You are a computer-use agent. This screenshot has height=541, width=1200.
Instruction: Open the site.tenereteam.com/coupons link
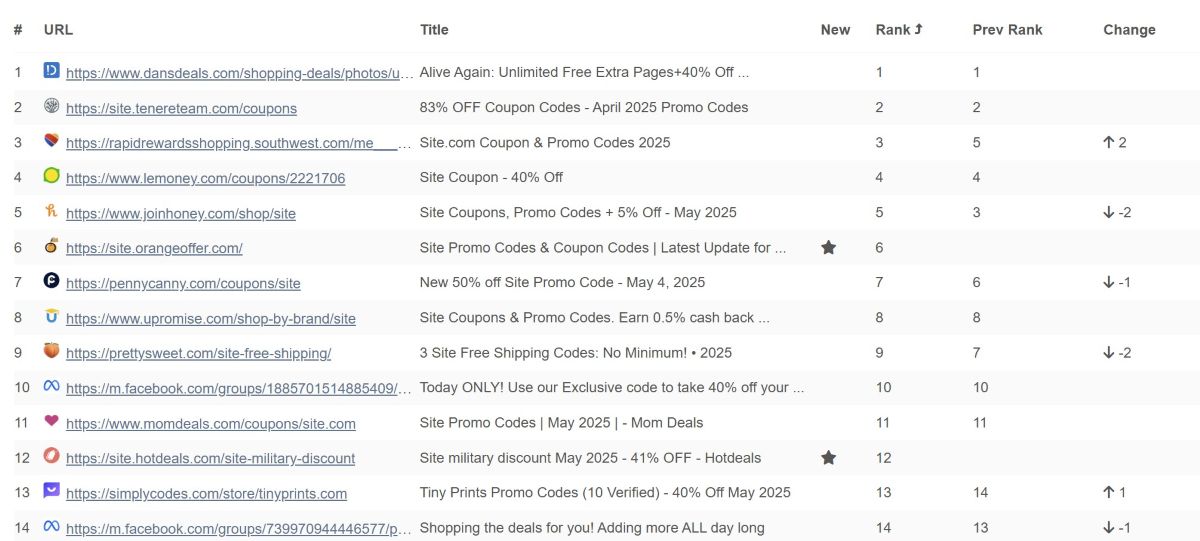(181, 108)
